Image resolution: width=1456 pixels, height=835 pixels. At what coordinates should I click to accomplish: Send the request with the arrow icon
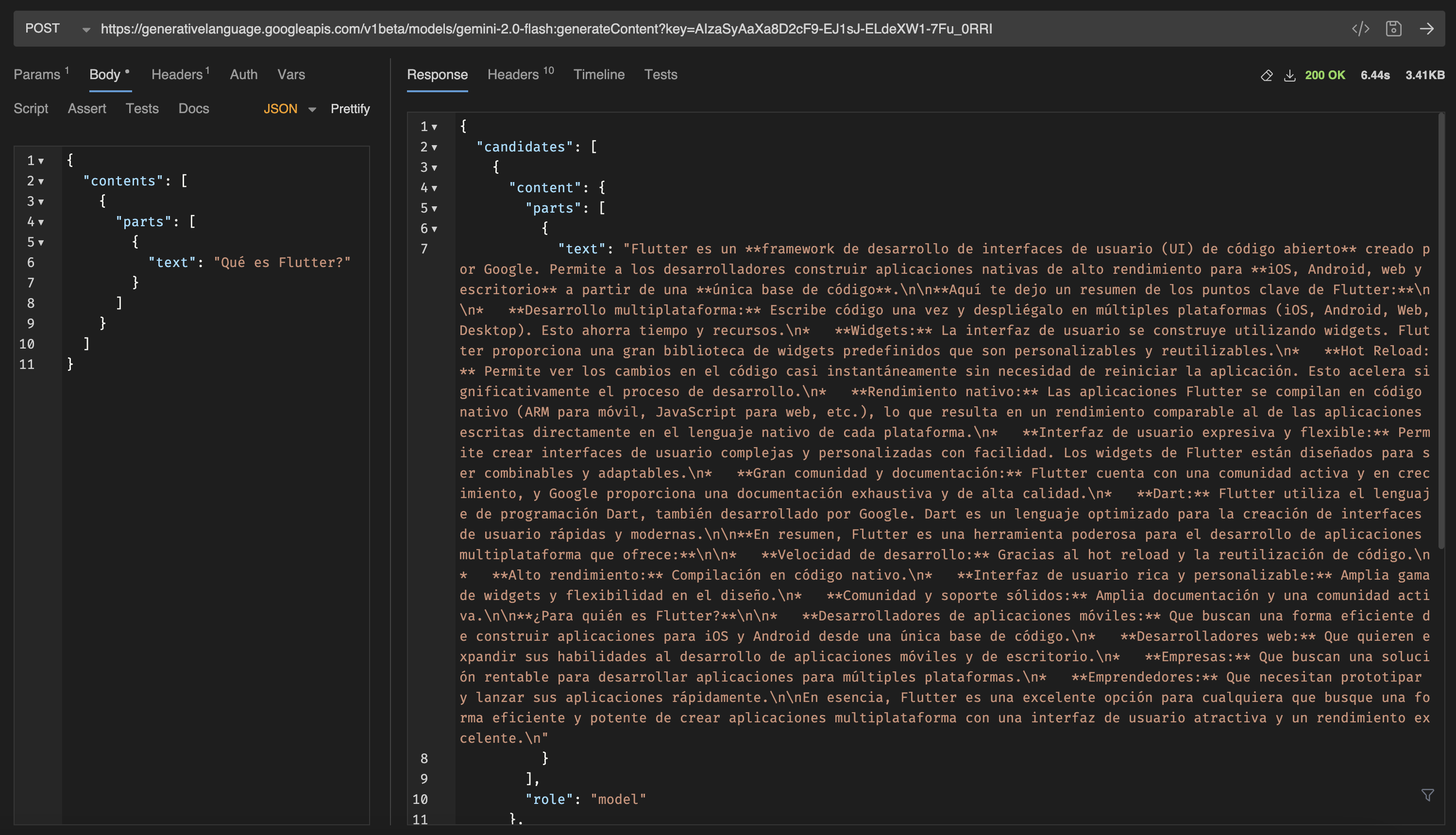tap(1426, 29)
